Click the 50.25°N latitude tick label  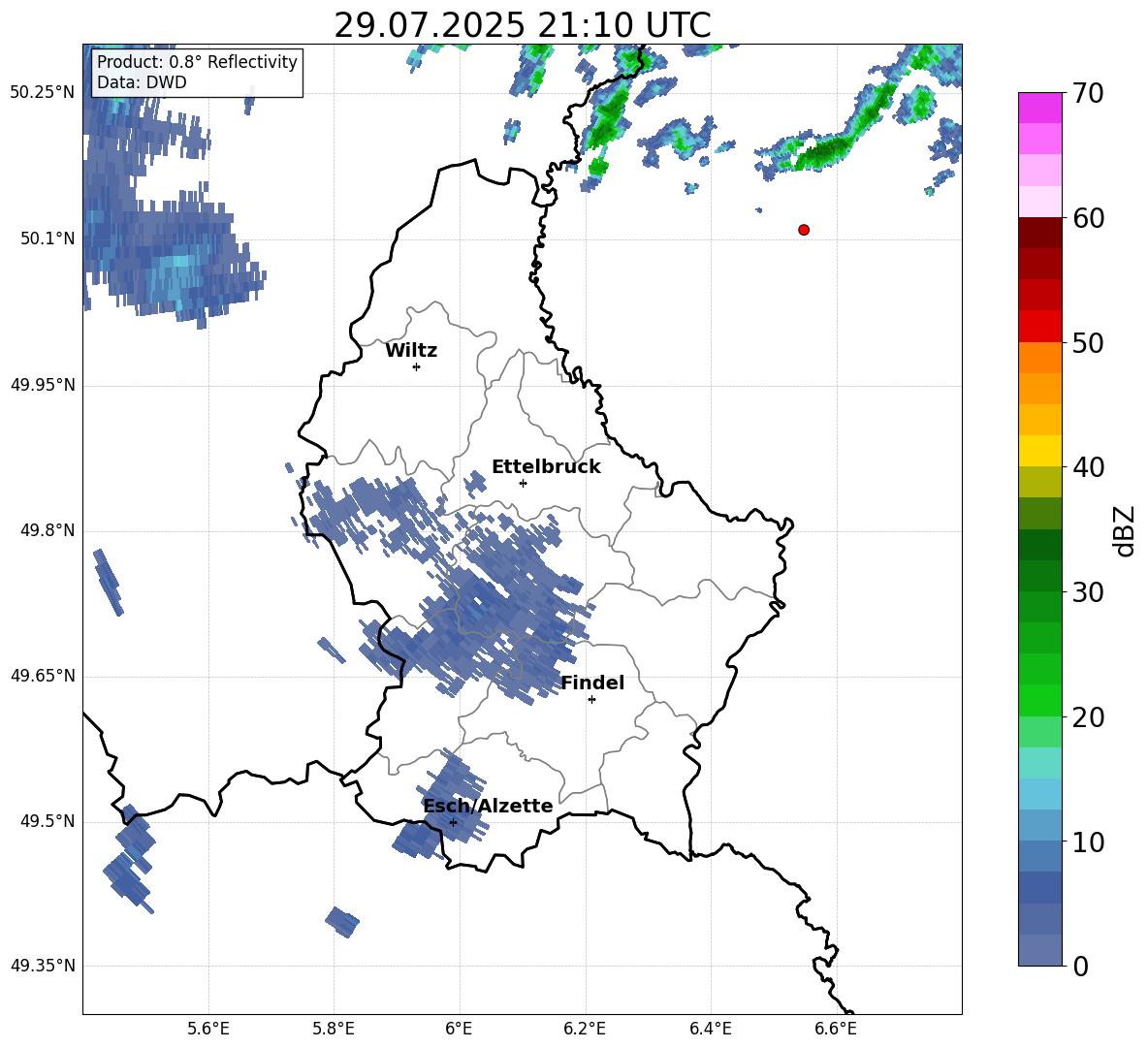click(x=43, y=93)
